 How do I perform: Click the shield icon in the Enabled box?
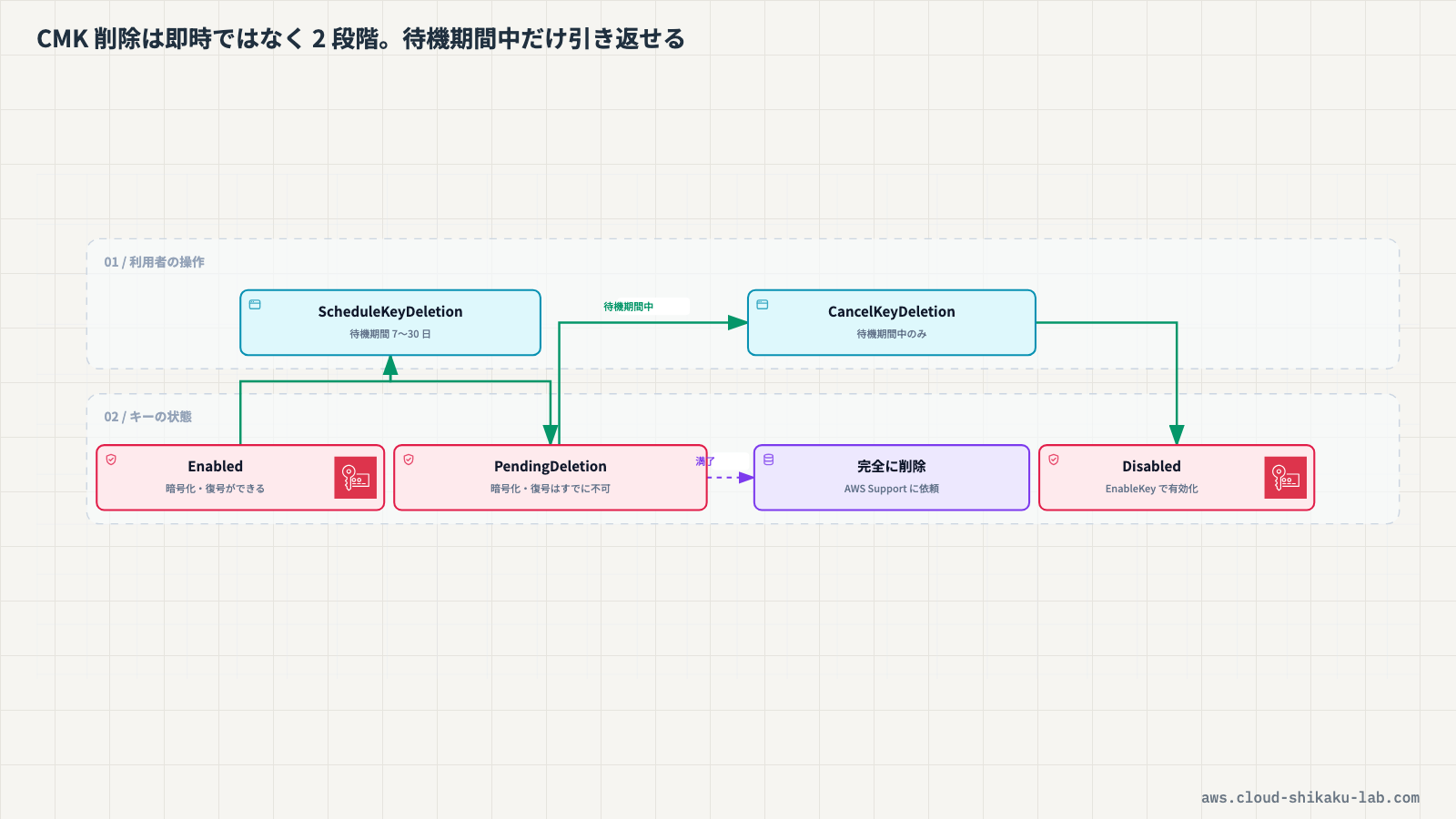(x=111, y=460)
